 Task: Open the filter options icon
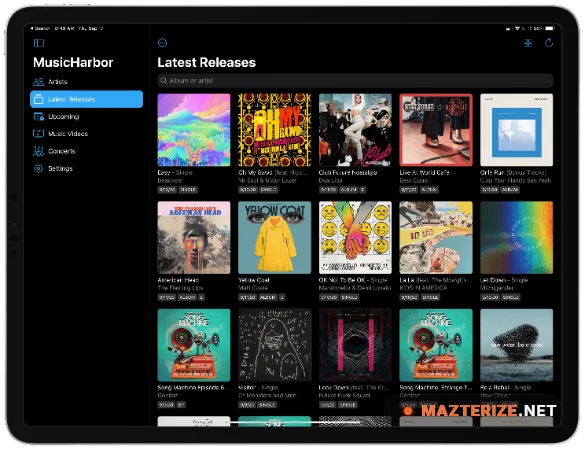(x=528, y=43)
